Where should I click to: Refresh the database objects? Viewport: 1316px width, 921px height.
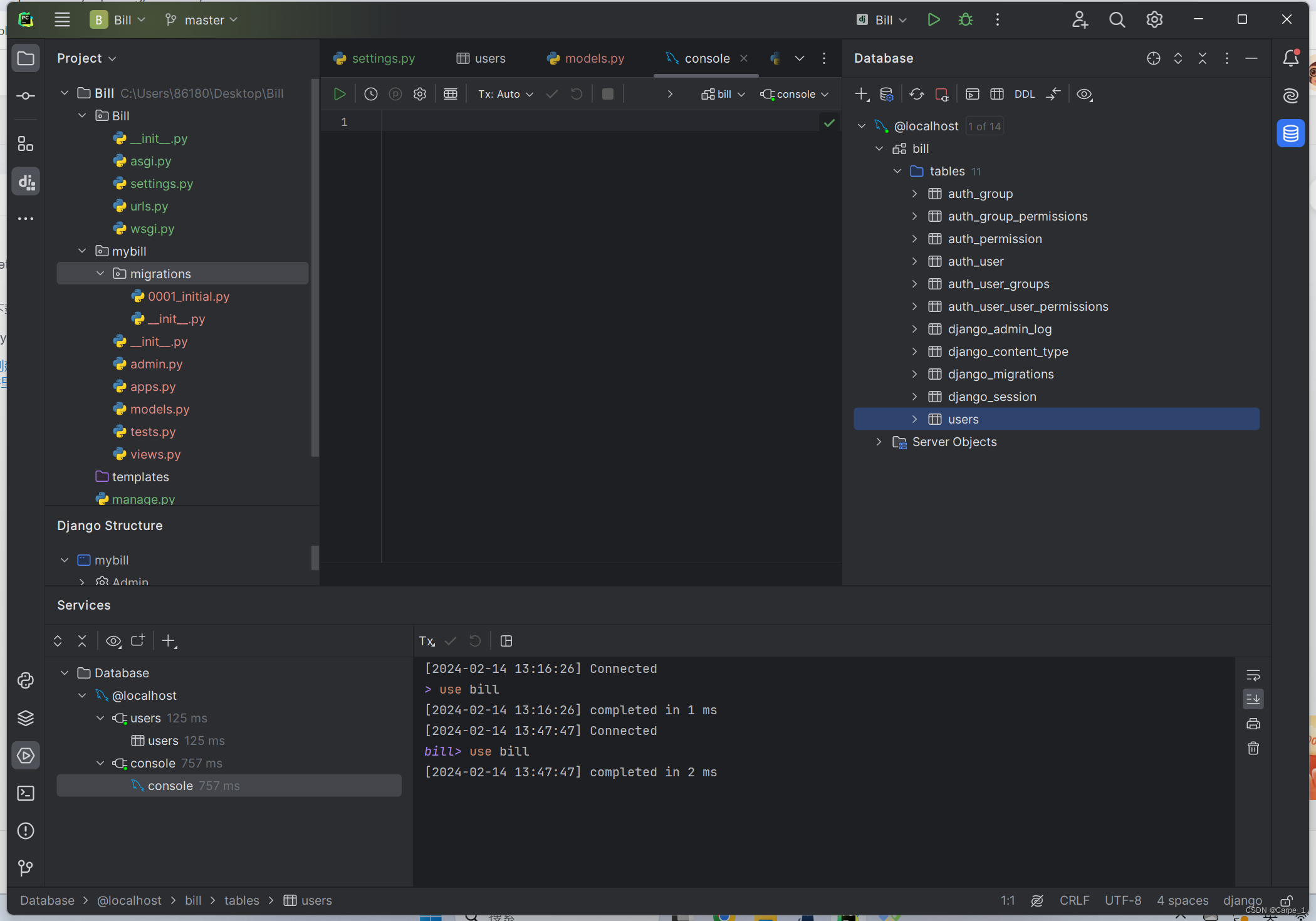click(916, 94)
